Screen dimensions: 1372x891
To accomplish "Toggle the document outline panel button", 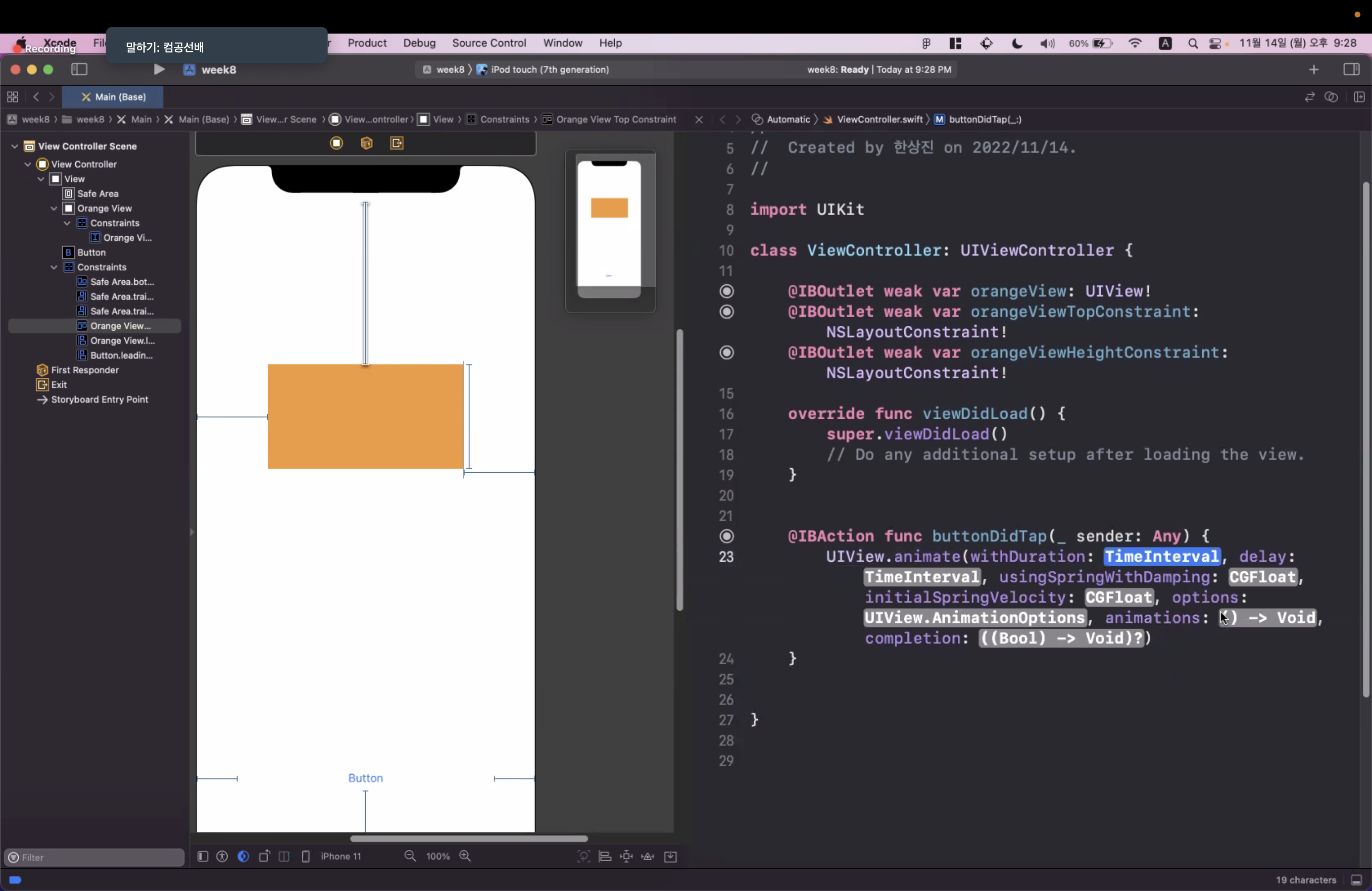I will click(x=203, y=857).
